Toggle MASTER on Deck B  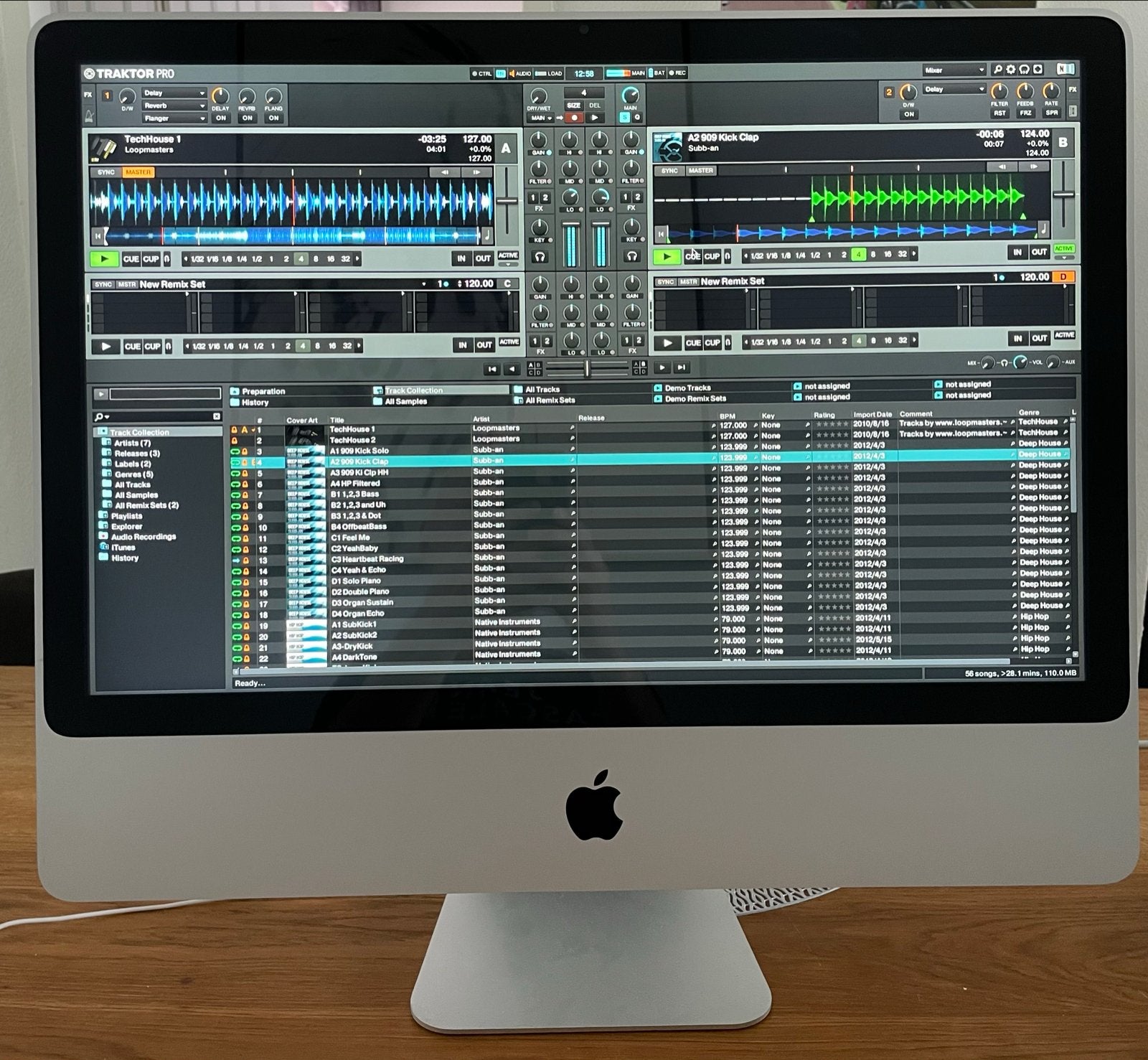[x=700, y=171]
